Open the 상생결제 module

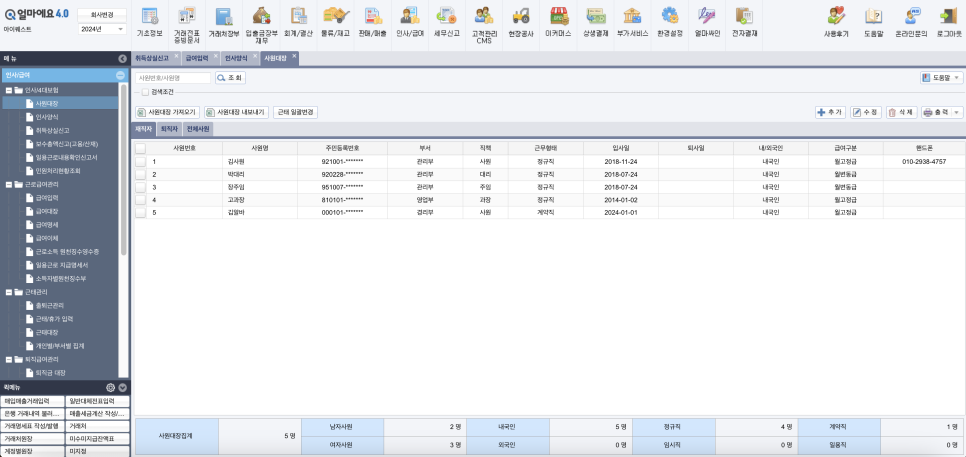tap(595, 23)
